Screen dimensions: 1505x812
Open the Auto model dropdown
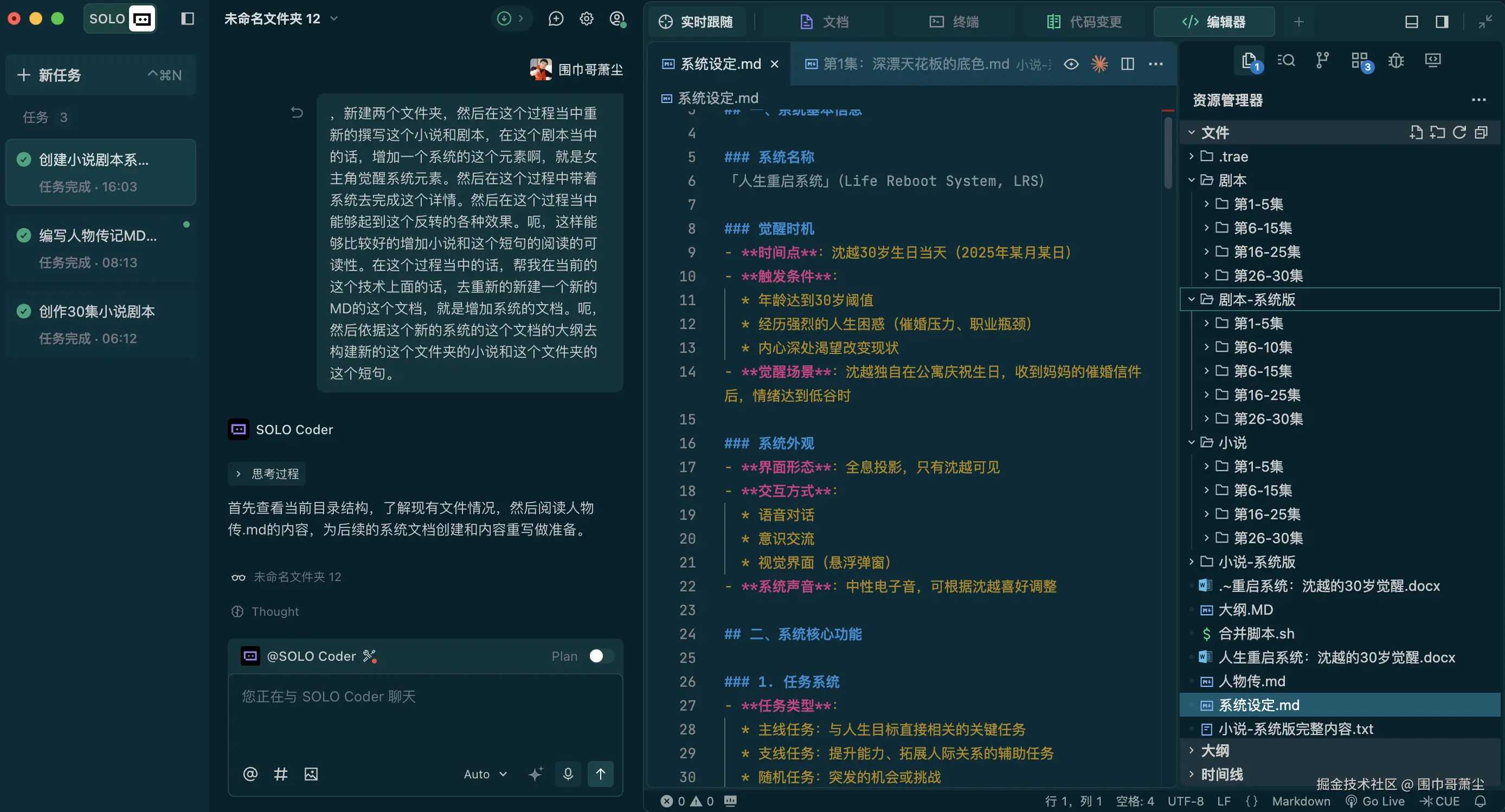point(484,774)
